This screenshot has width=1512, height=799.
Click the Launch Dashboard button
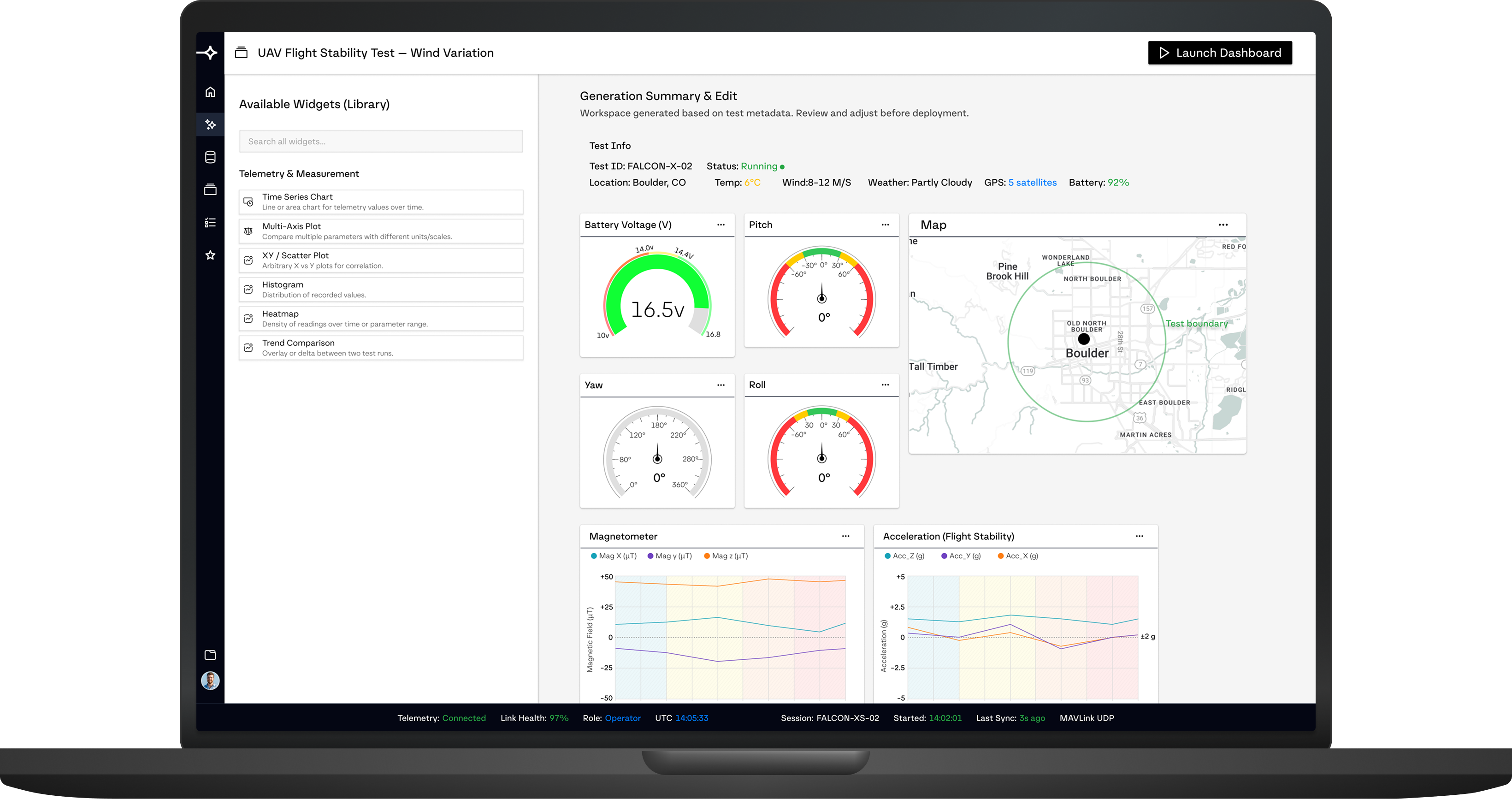(x=1220, y=53)
